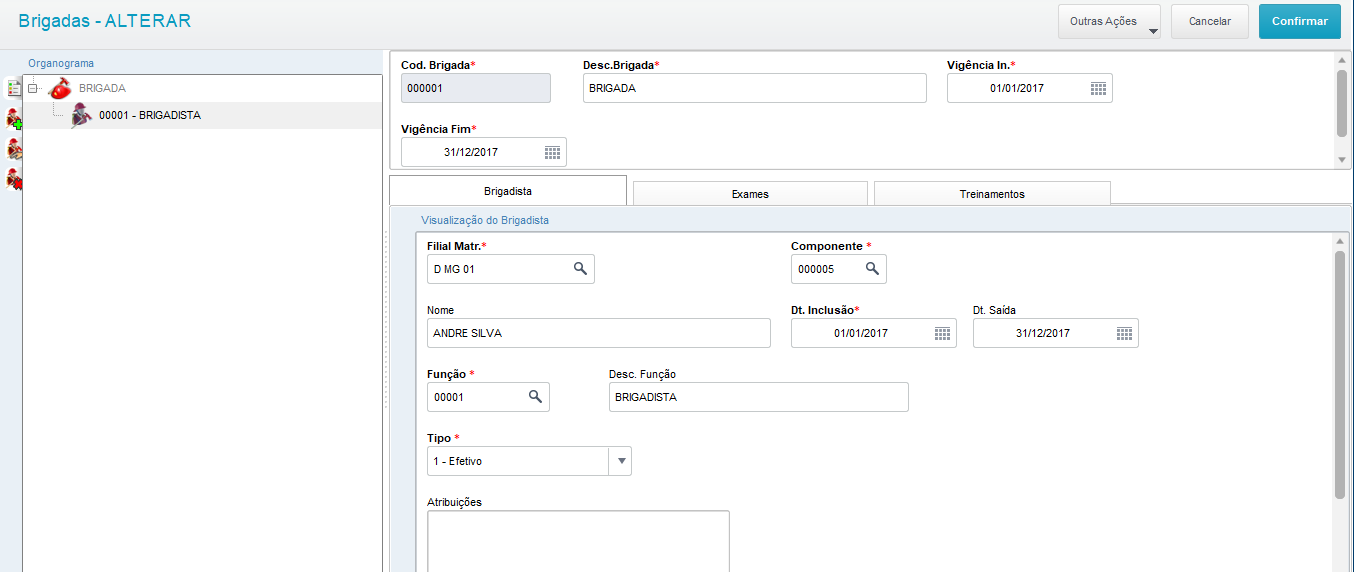Click the Filial Matr. search magnifier
1354x572 pixels.
pos(580,269)
